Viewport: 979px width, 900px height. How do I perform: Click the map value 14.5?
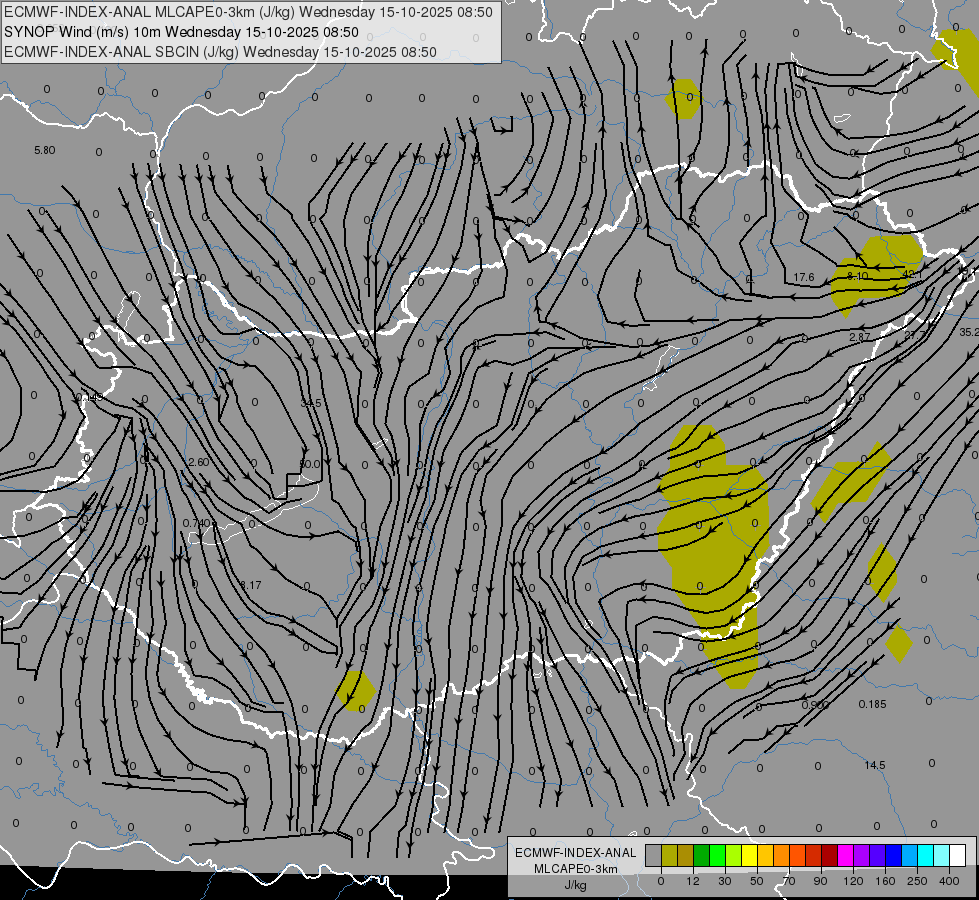875,765
